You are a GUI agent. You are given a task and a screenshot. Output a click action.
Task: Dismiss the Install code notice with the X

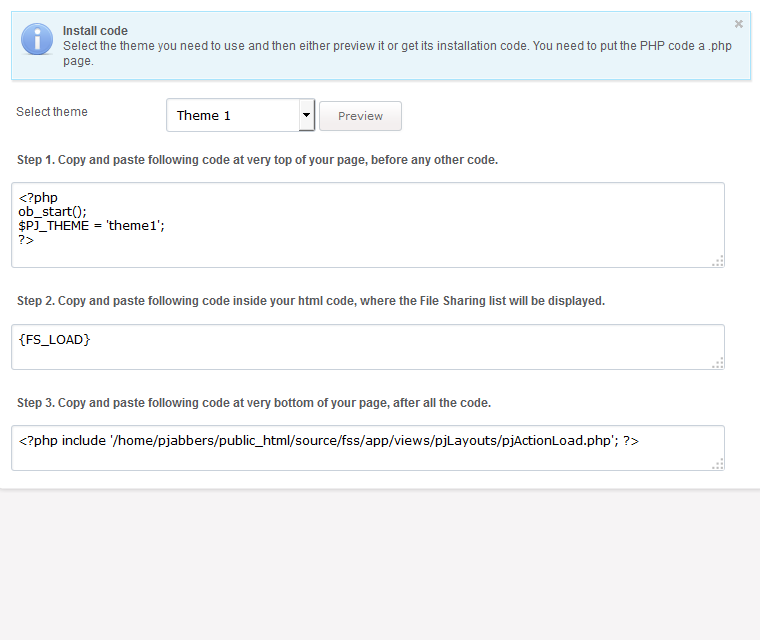tap(738, 24)
